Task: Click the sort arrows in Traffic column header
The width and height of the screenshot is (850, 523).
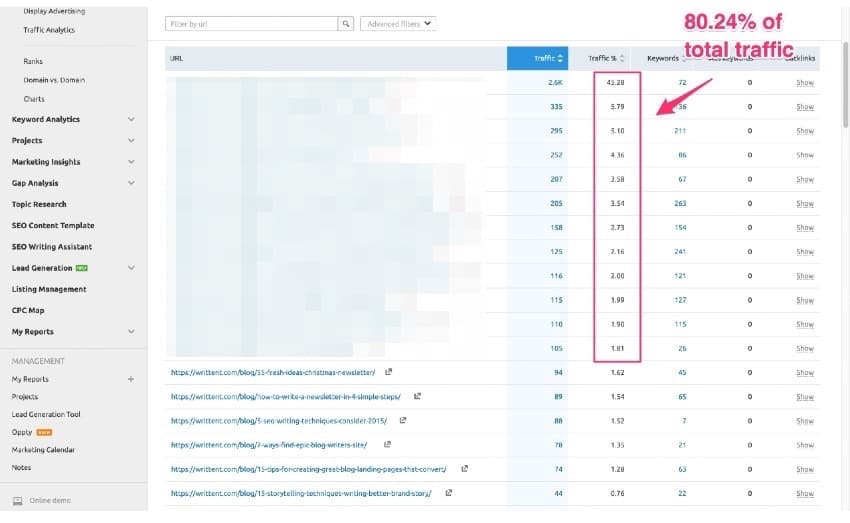Action: 560,58
